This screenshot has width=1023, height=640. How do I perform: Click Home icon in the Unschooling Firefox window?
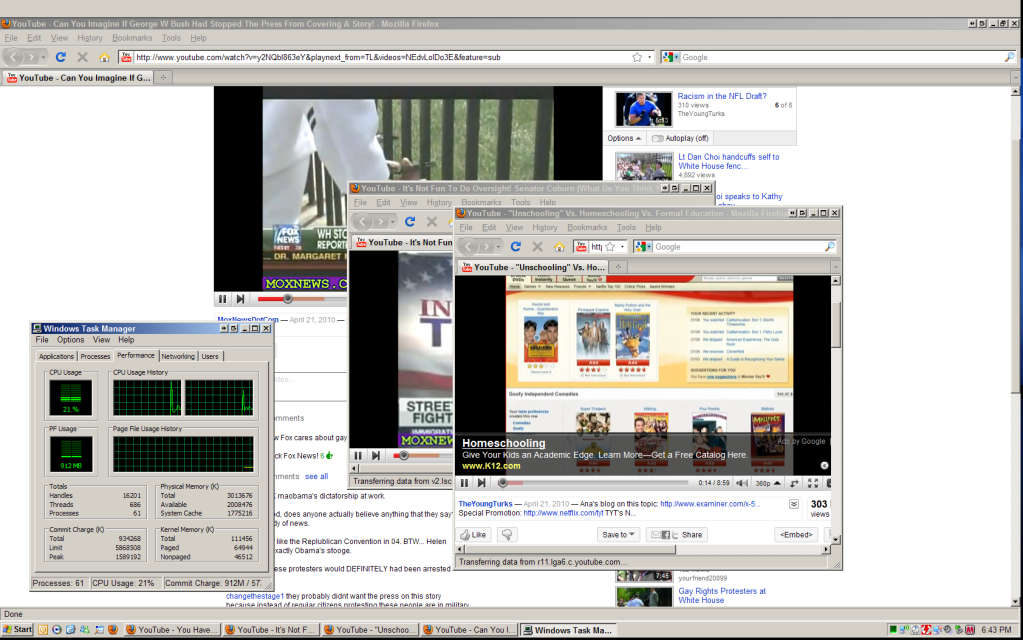coord(558,247)
